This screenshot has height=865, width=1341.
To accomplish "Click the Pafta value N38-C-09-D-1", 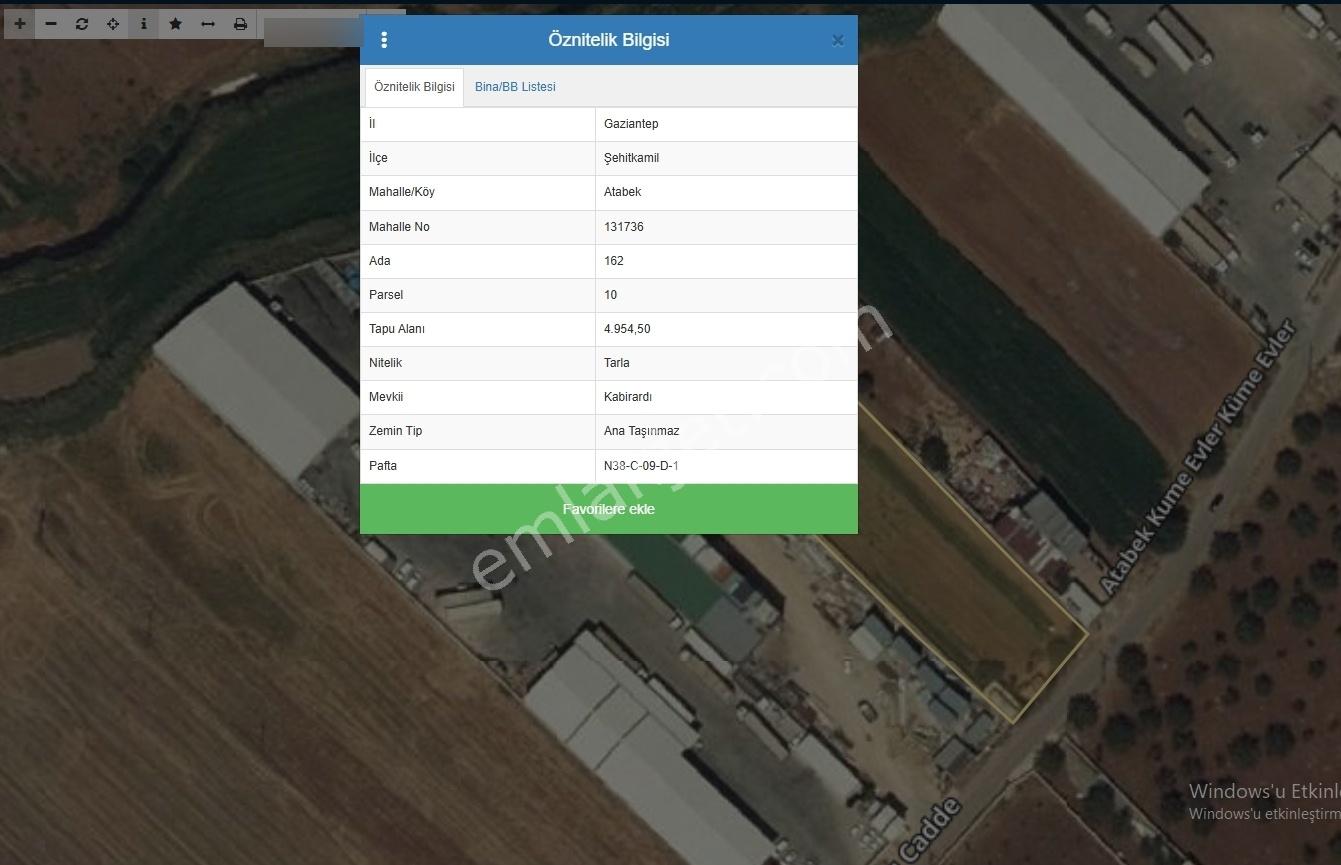I will click(641, 466).
